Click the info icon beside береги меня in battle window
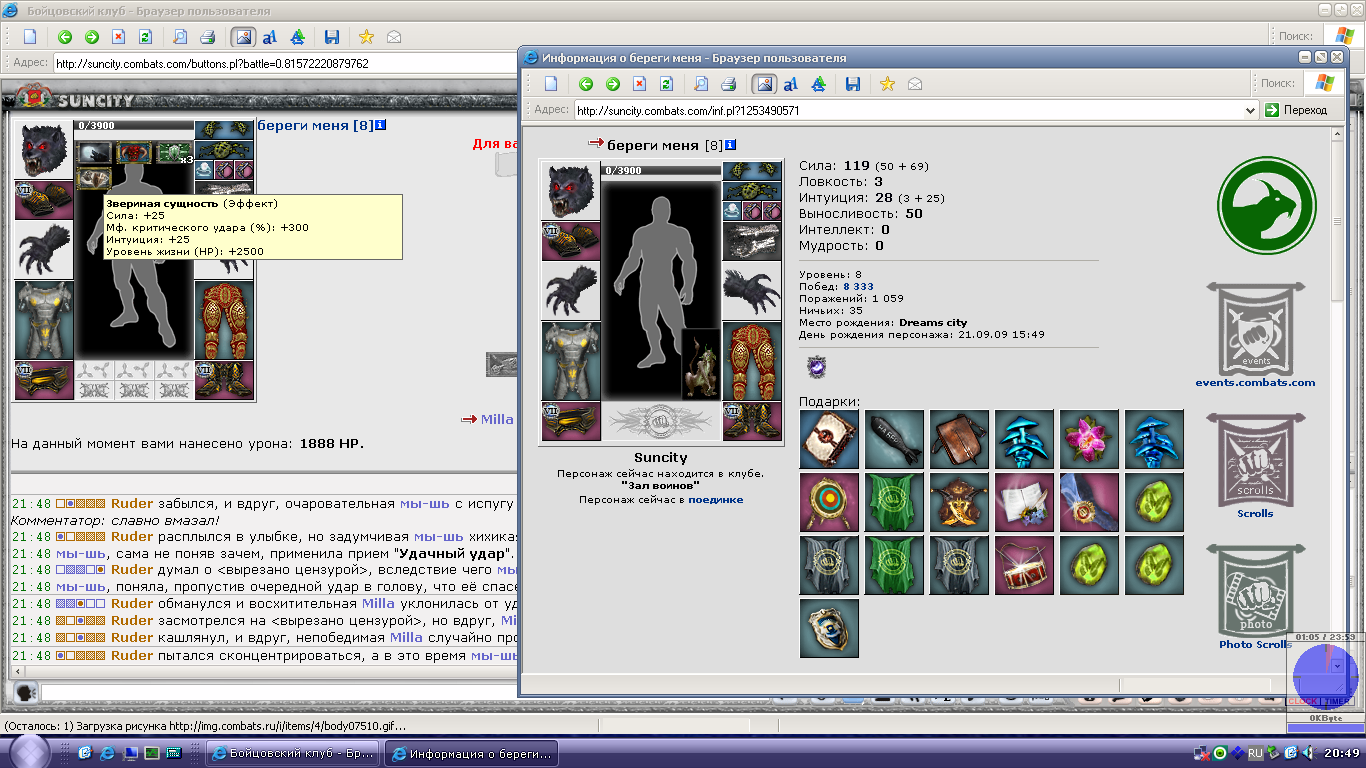Screen dimensions: 1366x768 pyautogui.click(x=381, y=125)
